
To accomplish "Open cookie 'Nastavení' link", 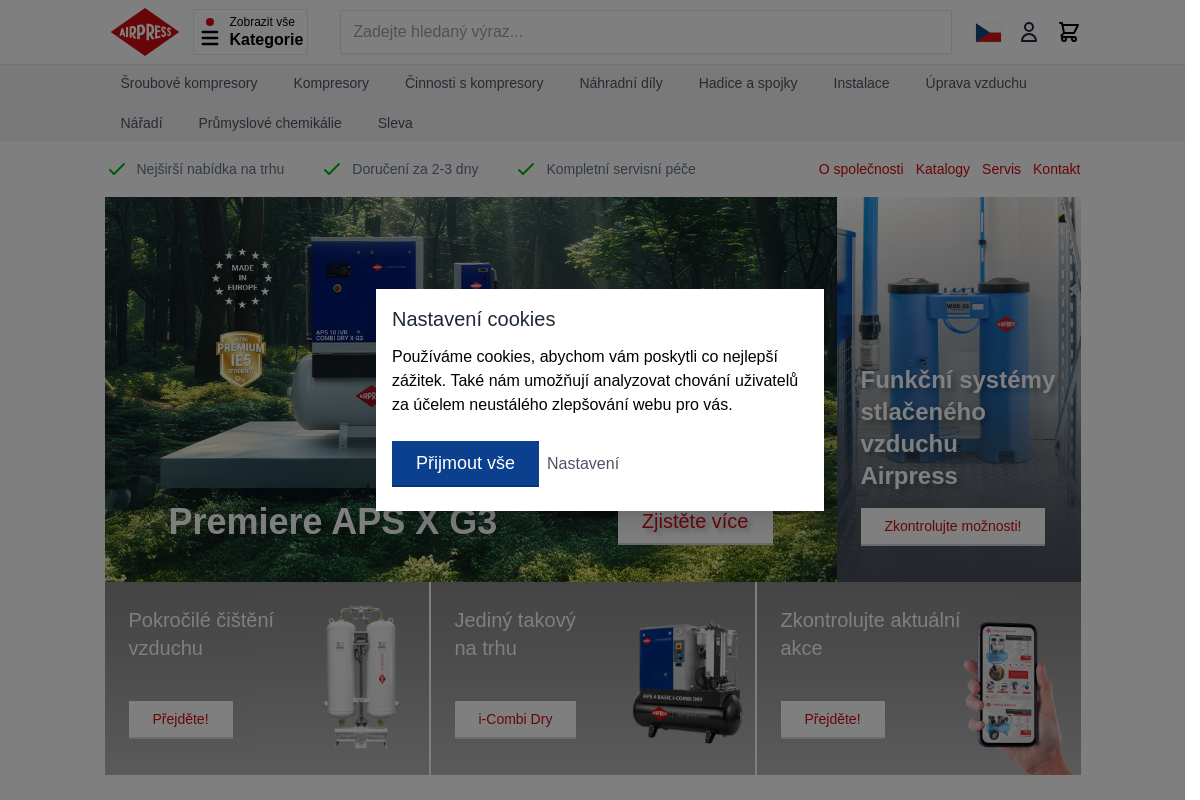I will point(583,463).
